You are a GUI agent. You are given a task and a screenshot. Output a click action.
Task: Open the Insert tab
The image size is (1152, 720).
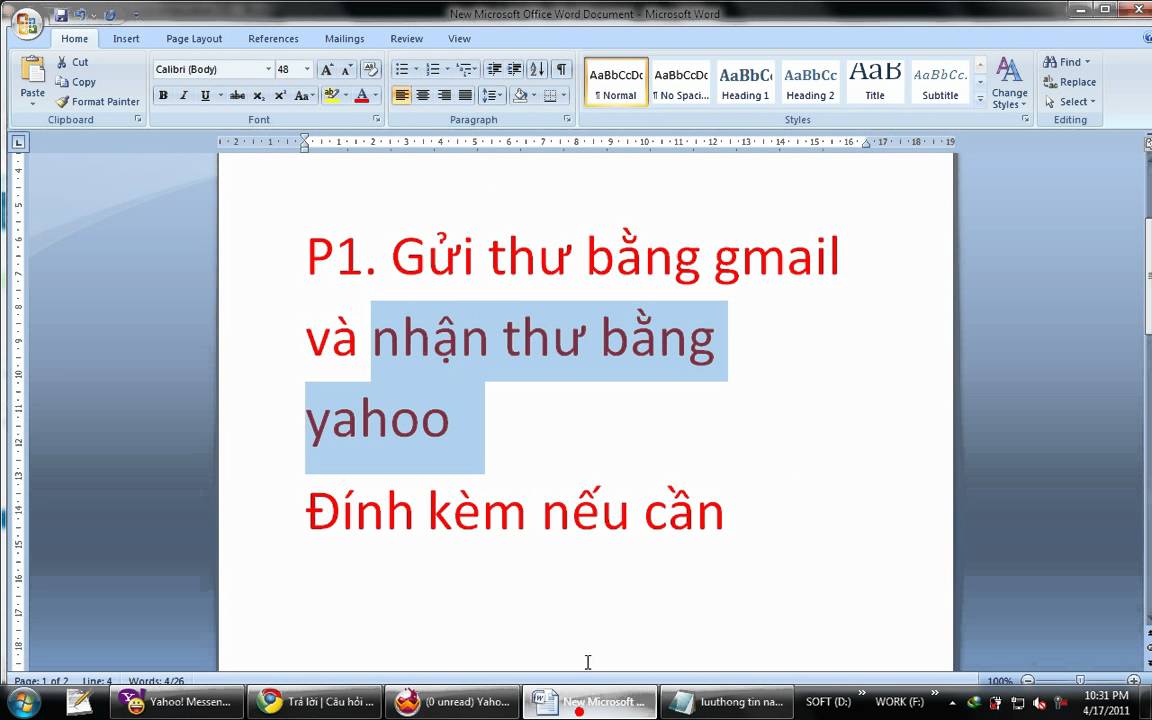click(126, 39)
